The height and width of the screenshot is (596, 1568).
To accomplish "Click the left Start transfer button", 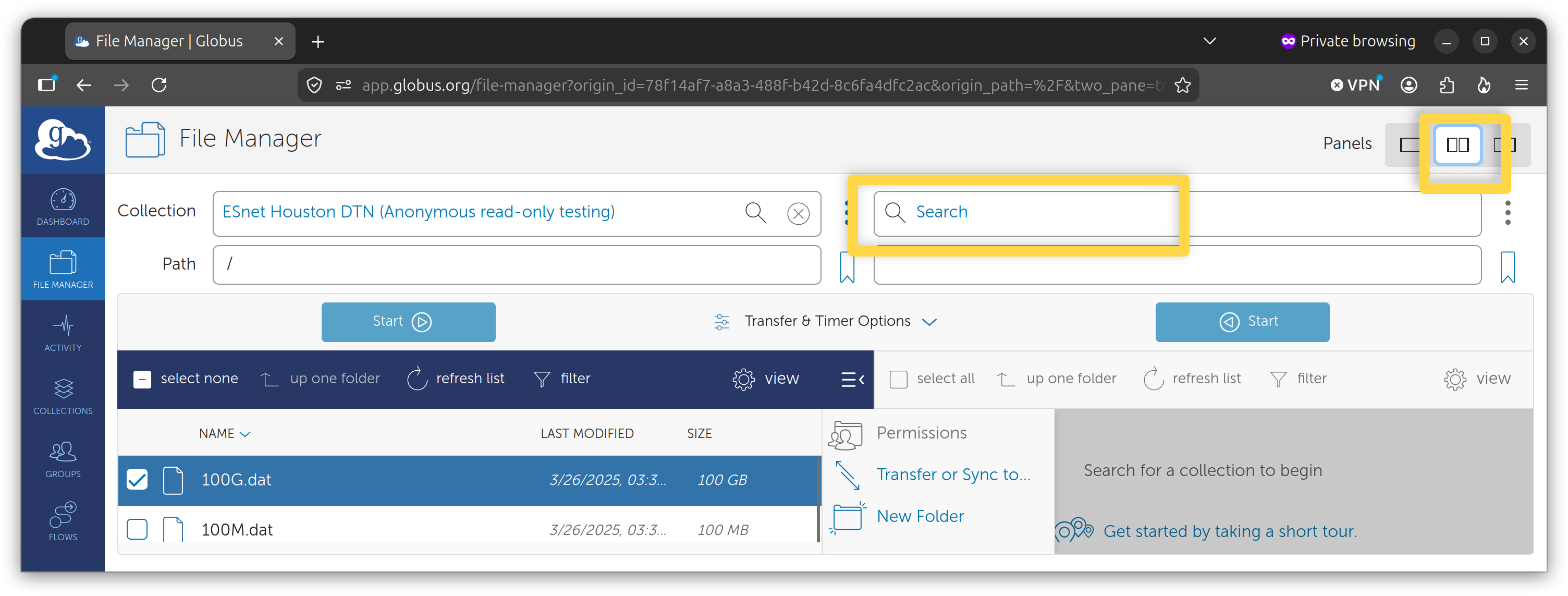I will click(408, 322).
